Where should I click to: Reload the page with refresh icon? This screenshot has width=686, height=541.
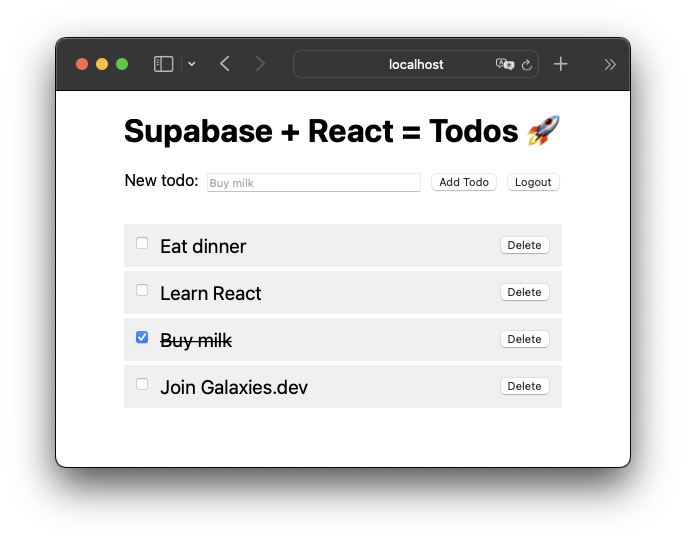[526, 64]
